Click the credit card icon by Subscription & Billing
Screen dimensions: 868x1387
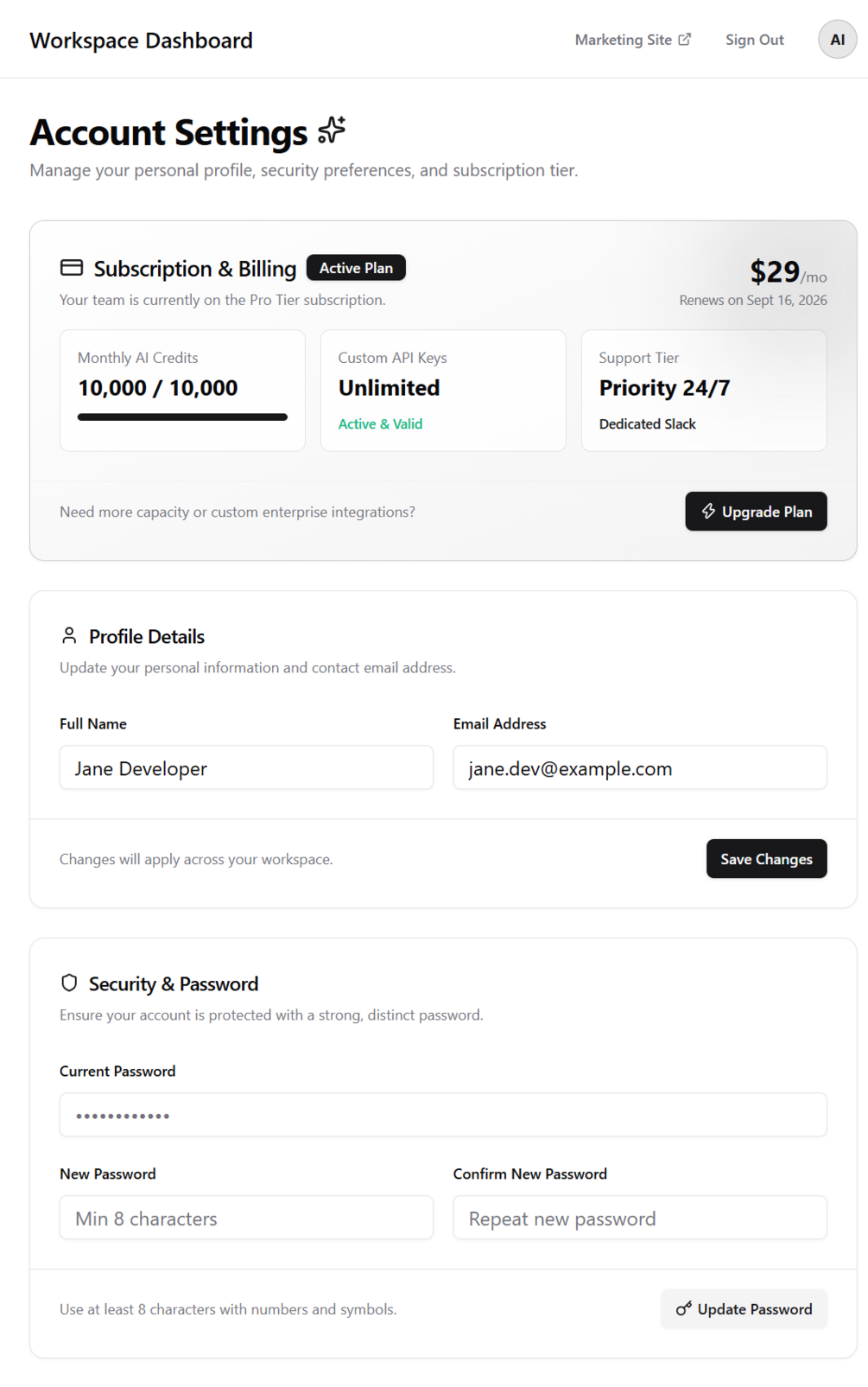click(x=72, y=268)
